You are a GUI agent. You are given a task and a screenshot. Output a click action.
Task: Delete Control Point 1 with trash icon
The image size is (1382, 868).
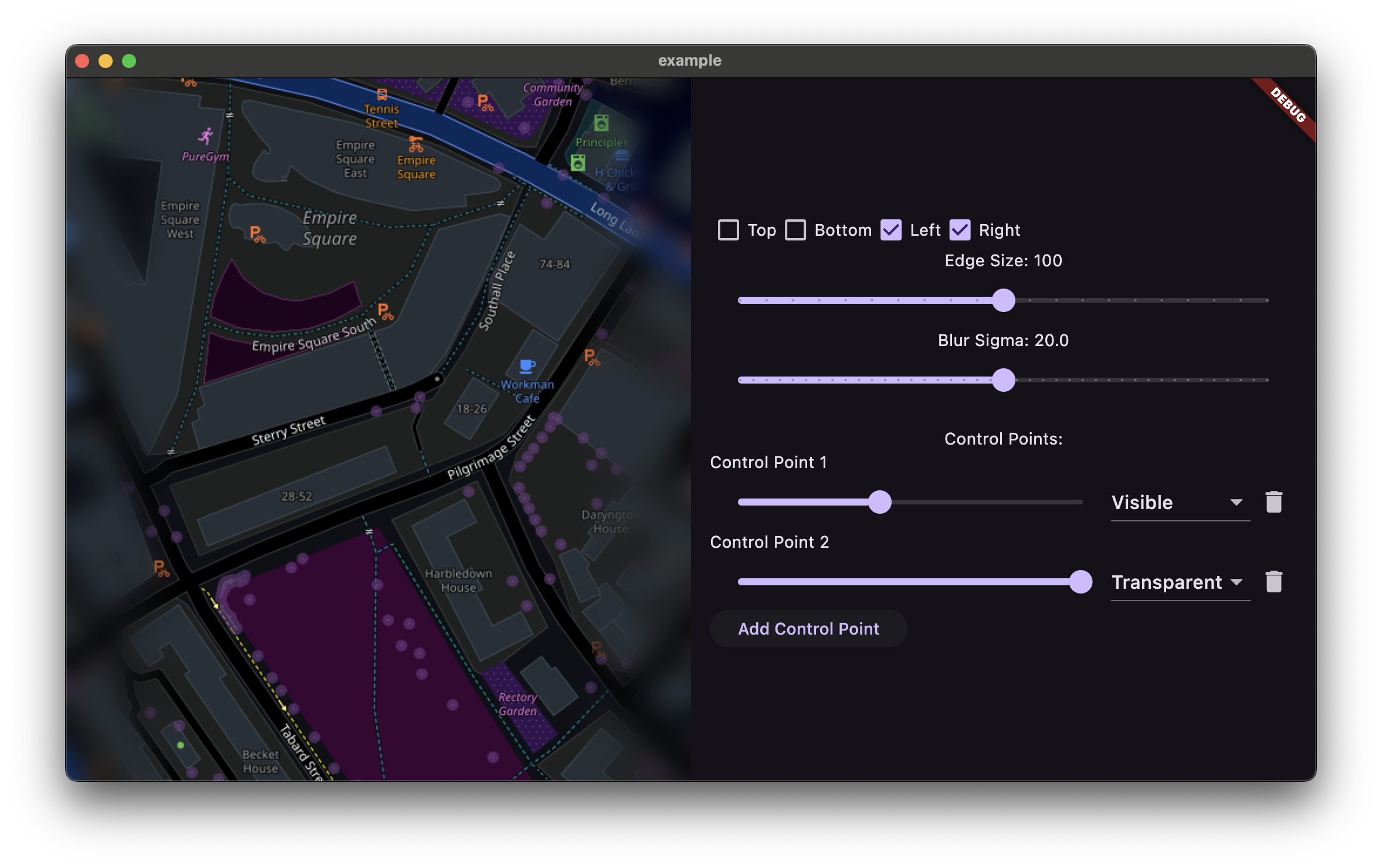click(x=1273, y=502)
